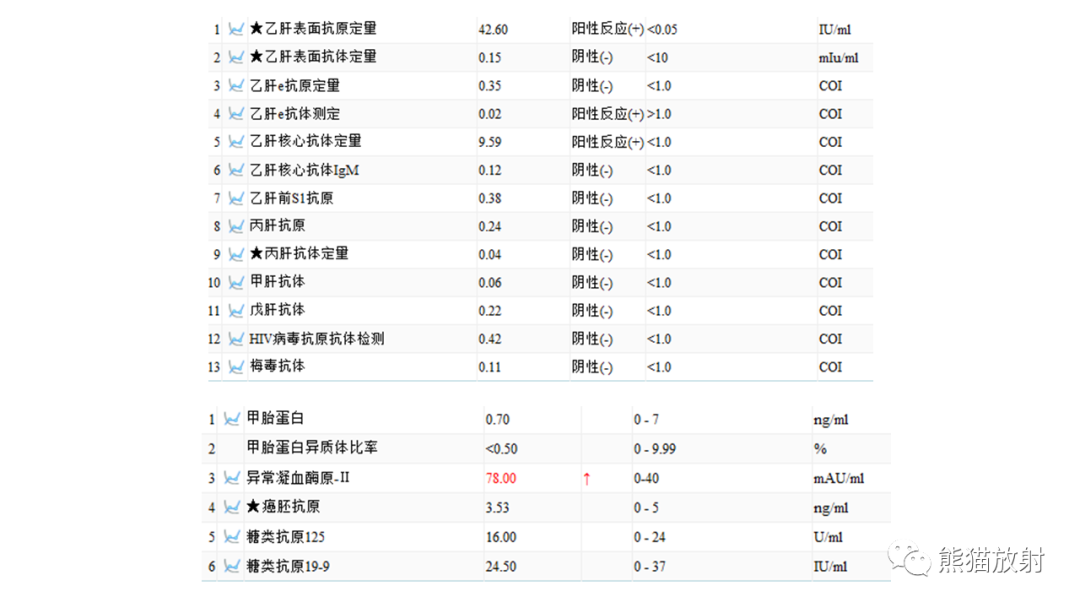Select the 乙肝核心抗体IgM test name
Viewport: 1080px width, 608px height.
304,170
